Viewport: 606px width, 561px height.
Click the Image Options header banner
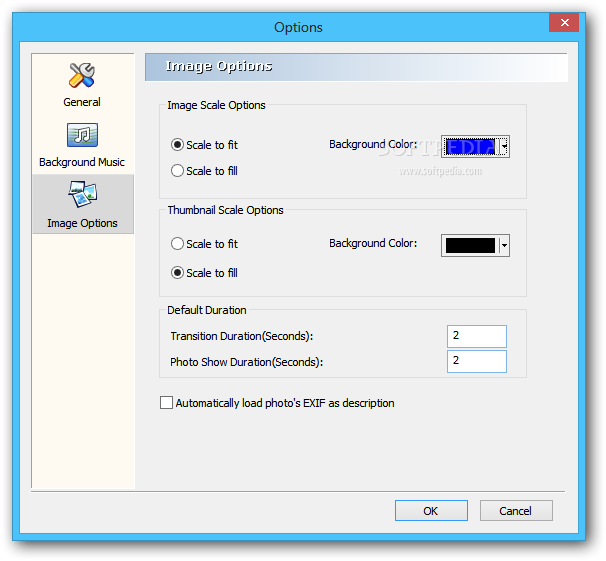click(356, 67)
